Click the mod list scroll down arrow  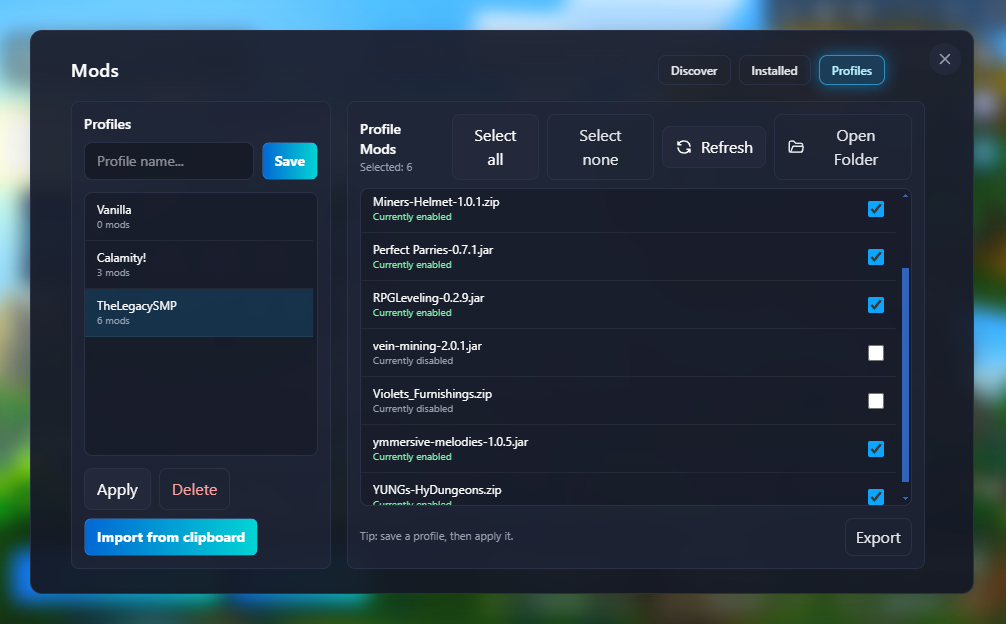pos(905,498)
